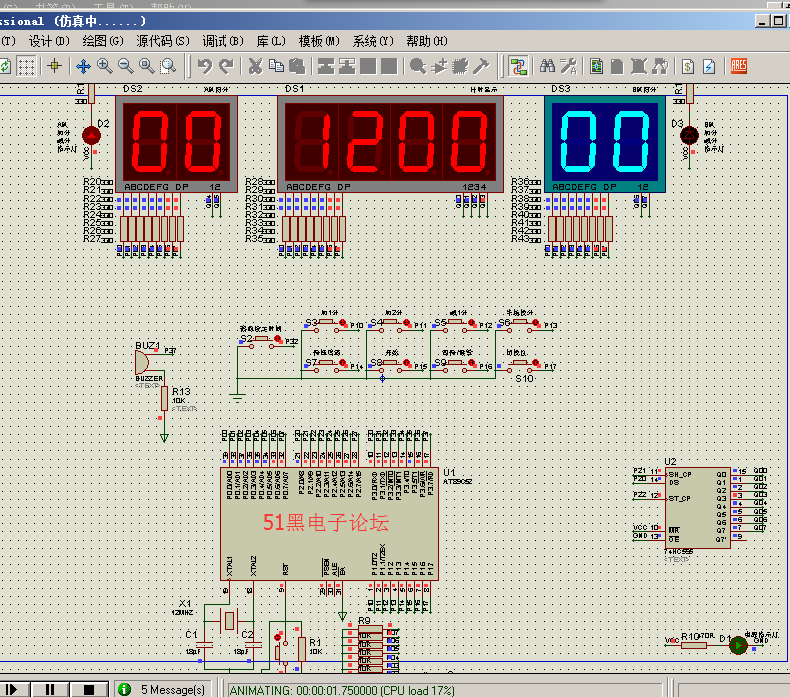Viewport: 790px width, 697px height.
Task: Open the 源代码(S) menu
Action: [163, 41]
